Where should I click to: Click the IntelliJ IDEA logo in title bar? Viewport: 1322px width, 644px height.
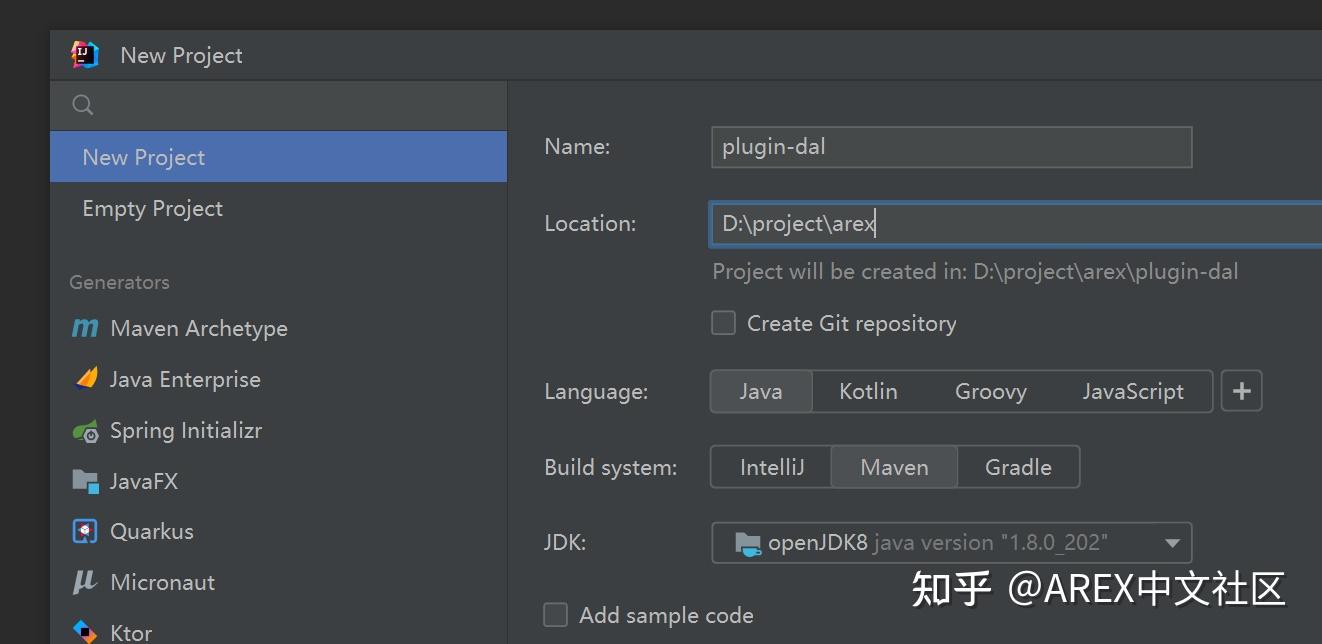85,55
